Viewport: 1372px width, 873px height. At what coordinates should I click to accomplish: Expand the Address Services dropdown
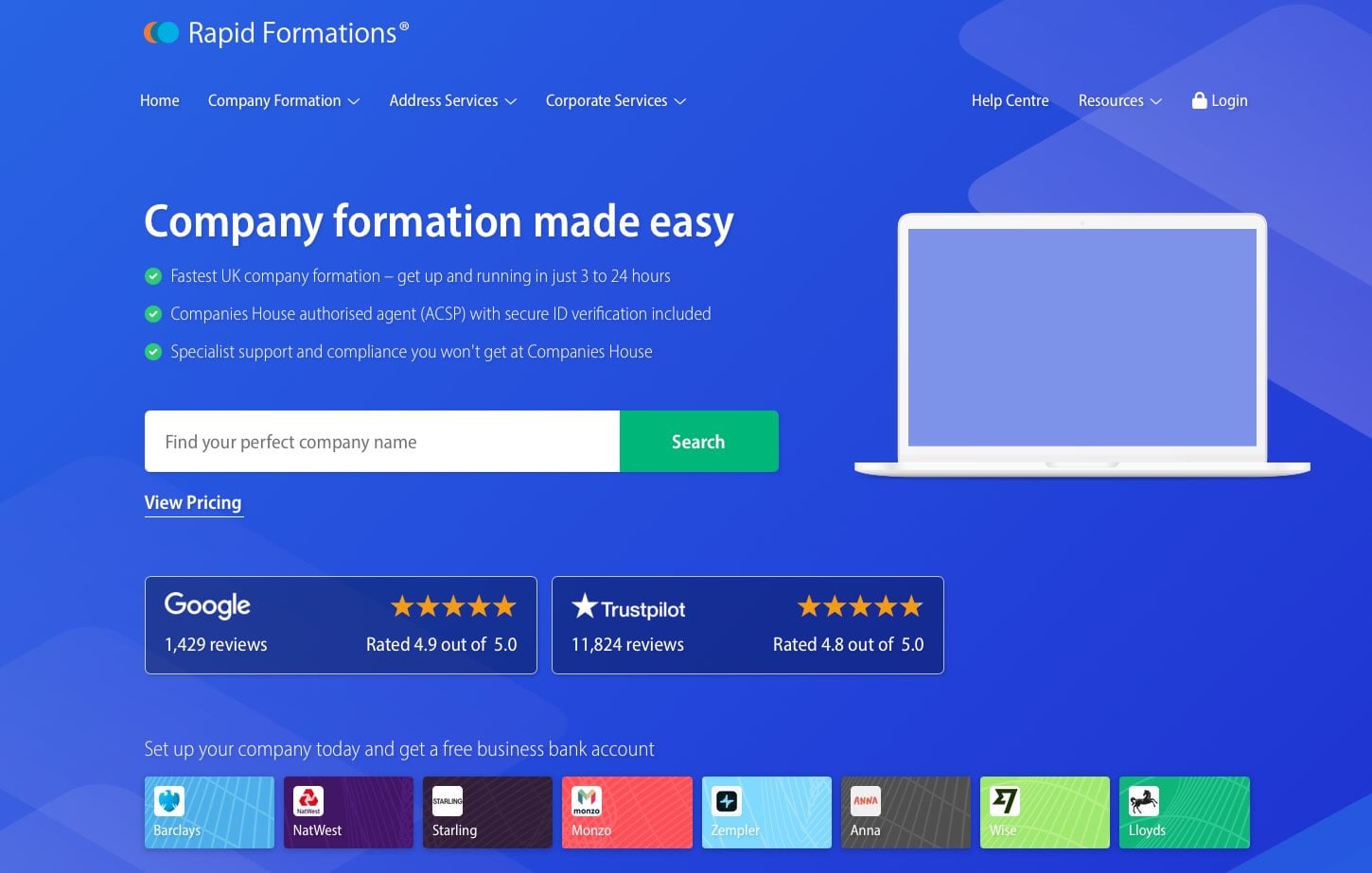pos(453,100)
